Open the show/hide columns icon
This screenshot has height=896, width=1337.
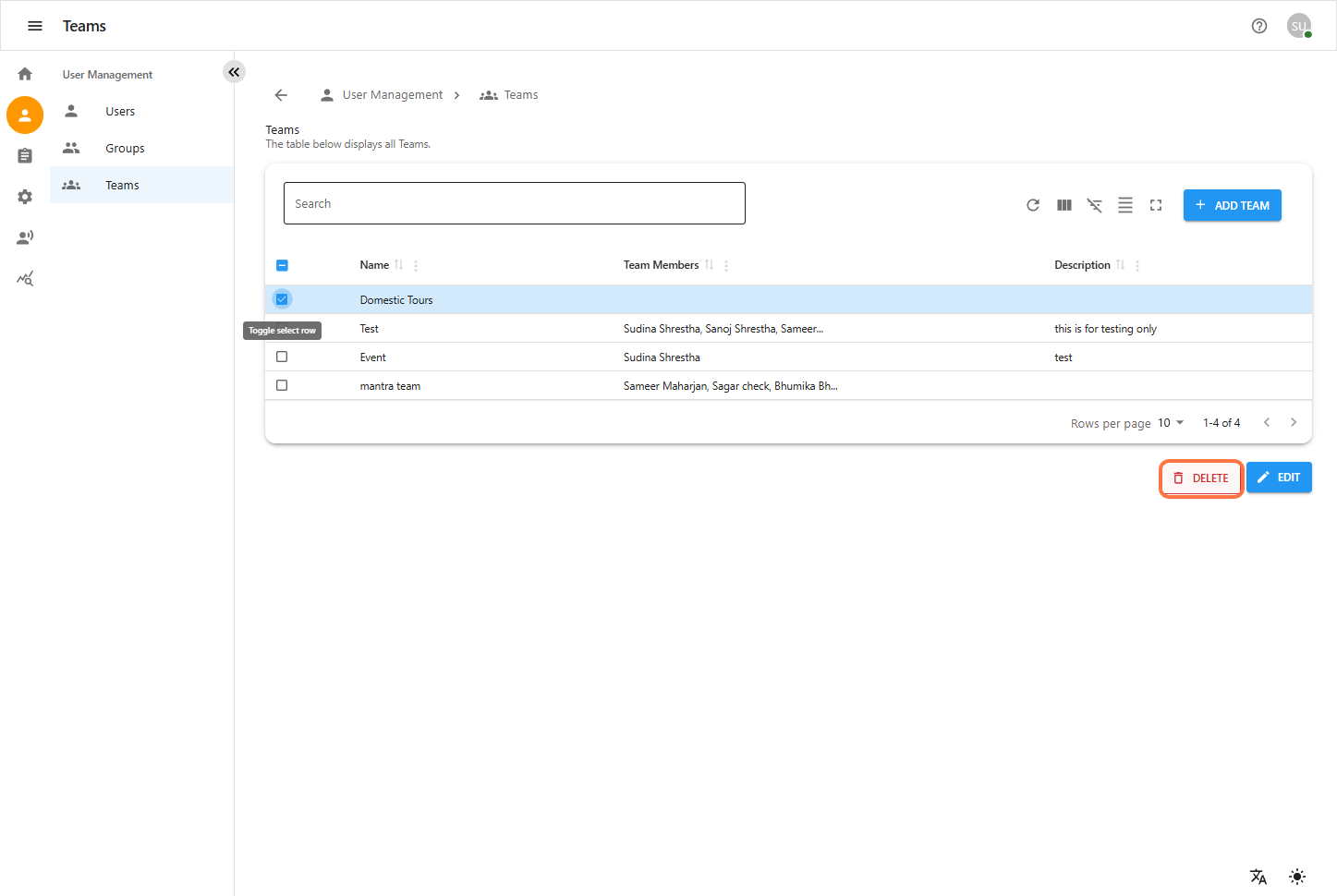pos(1064,205)
